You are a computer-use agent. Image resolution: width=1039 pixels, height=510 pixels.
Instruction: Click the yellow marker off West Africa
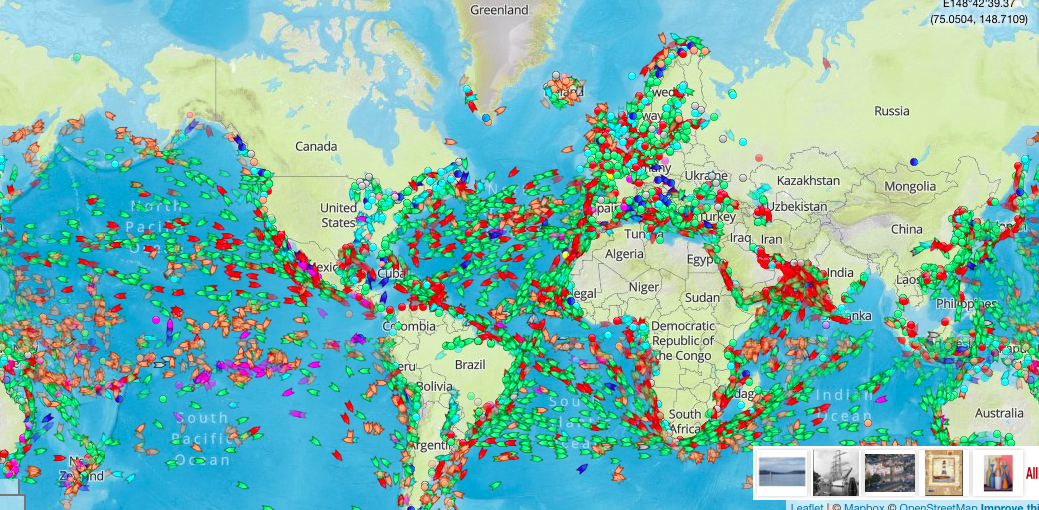(565, 255)
